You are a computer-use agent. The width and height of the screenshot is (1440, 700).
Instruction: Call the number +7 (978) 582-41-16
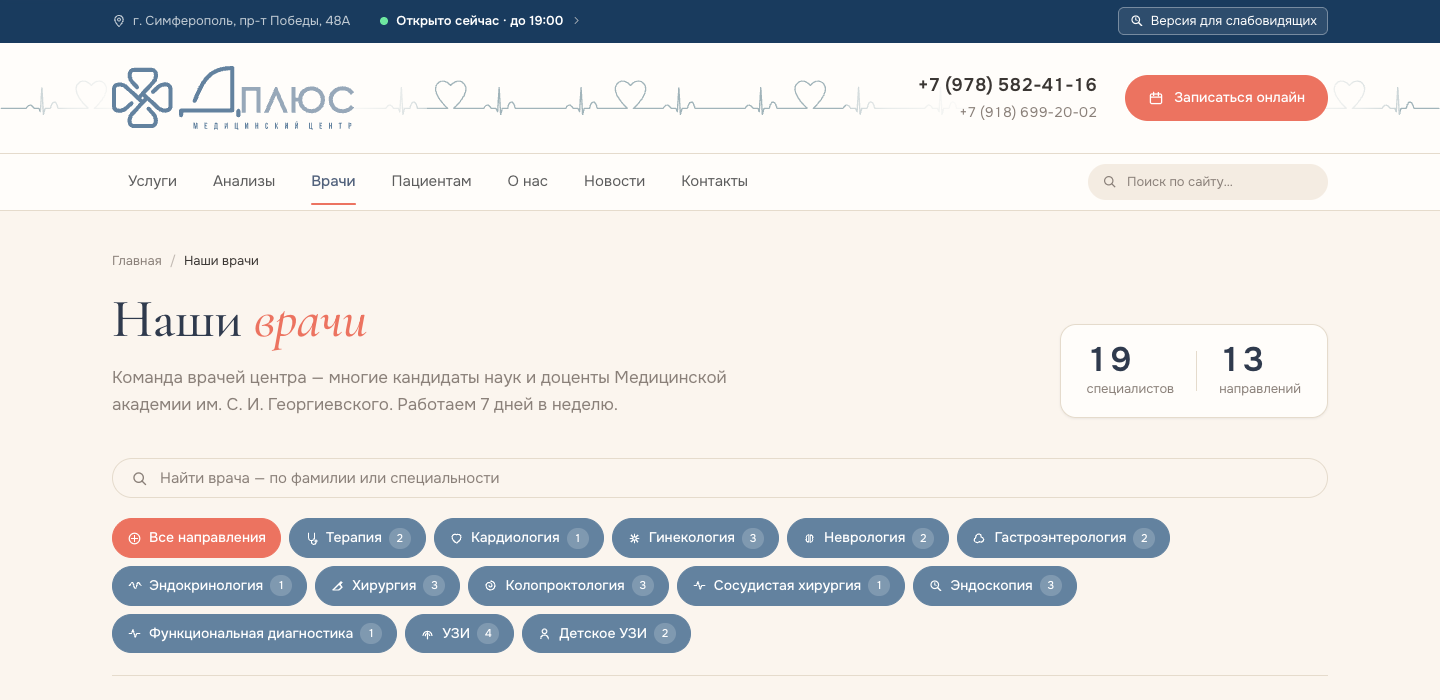[x=1007, y=85]
